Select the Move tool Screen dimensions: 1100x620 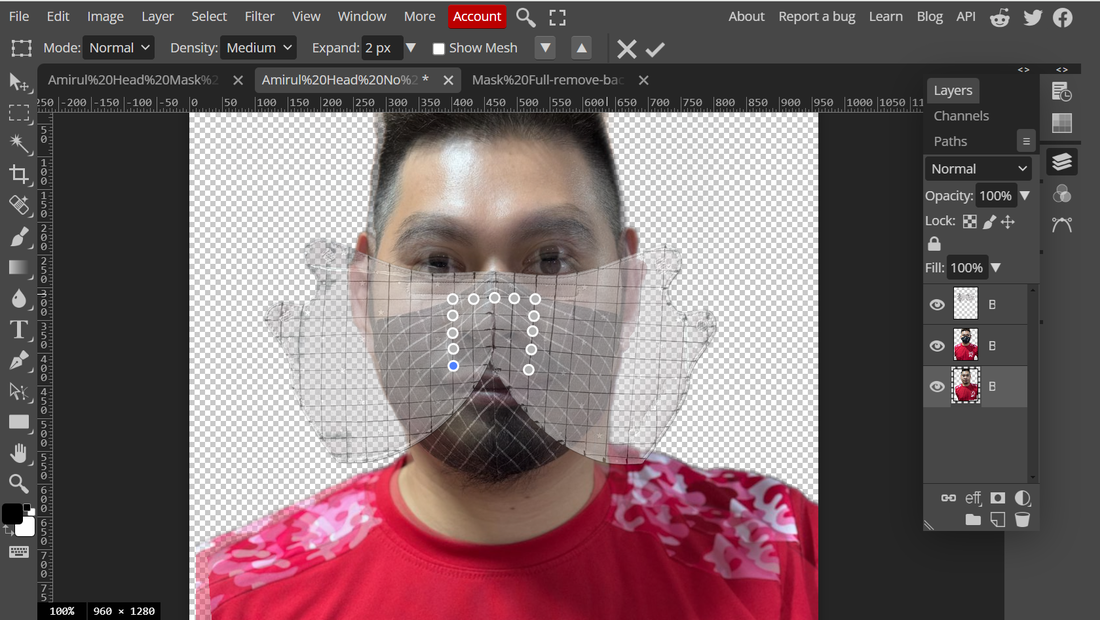point(19,83)
